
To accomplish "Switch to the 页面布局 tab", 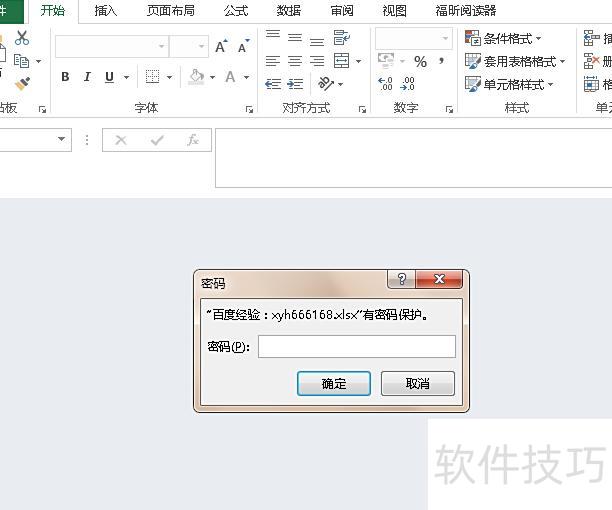I will (171, 11).
